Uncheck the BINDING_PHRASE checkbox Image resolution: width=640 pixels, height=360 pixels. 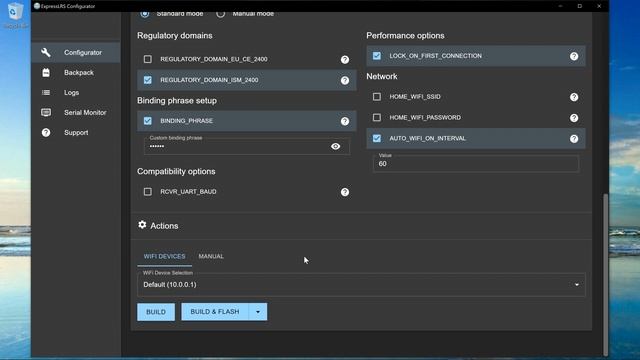coord(148,121)
